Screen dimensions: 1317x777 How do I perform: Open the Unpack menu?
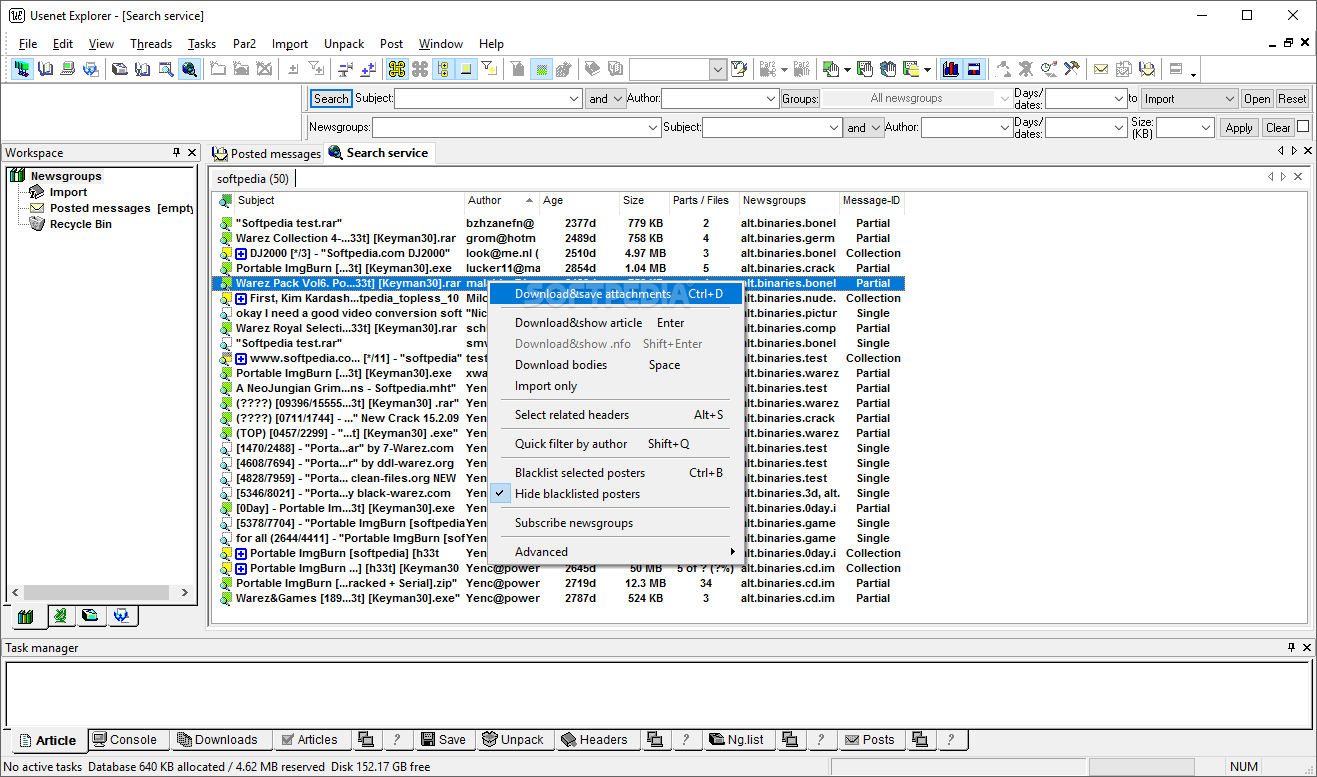pyautogui.click(x=344, y=44)
